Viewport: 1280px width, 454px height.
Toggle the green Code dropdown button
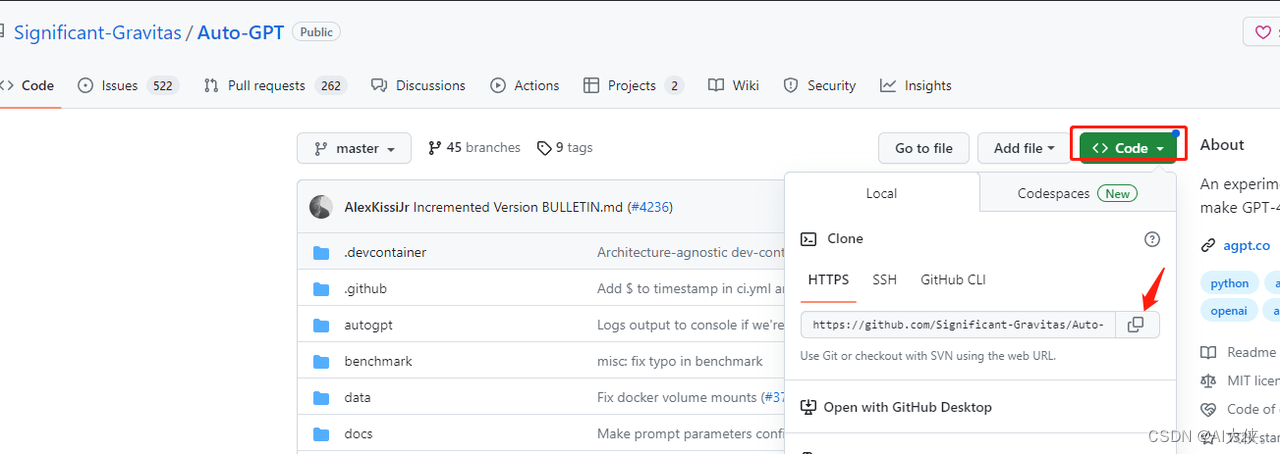coord(1128,148)
